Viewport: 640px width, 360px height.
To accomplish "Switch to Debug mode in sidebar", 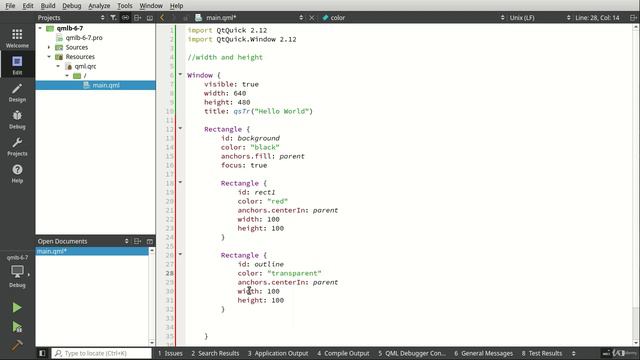I will point(17,119).
